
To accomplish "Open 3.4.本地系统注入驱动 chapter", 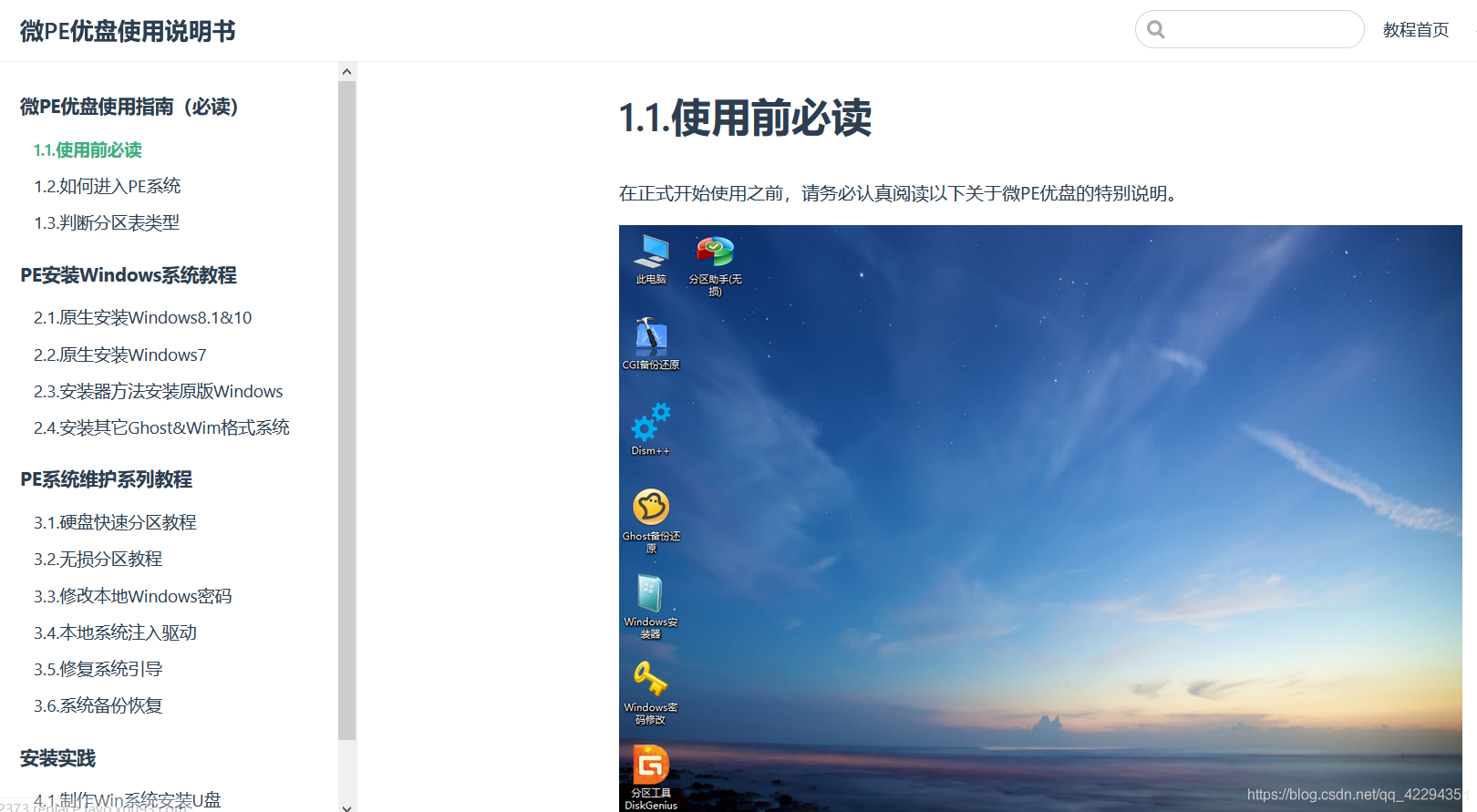I will [115, 632].
